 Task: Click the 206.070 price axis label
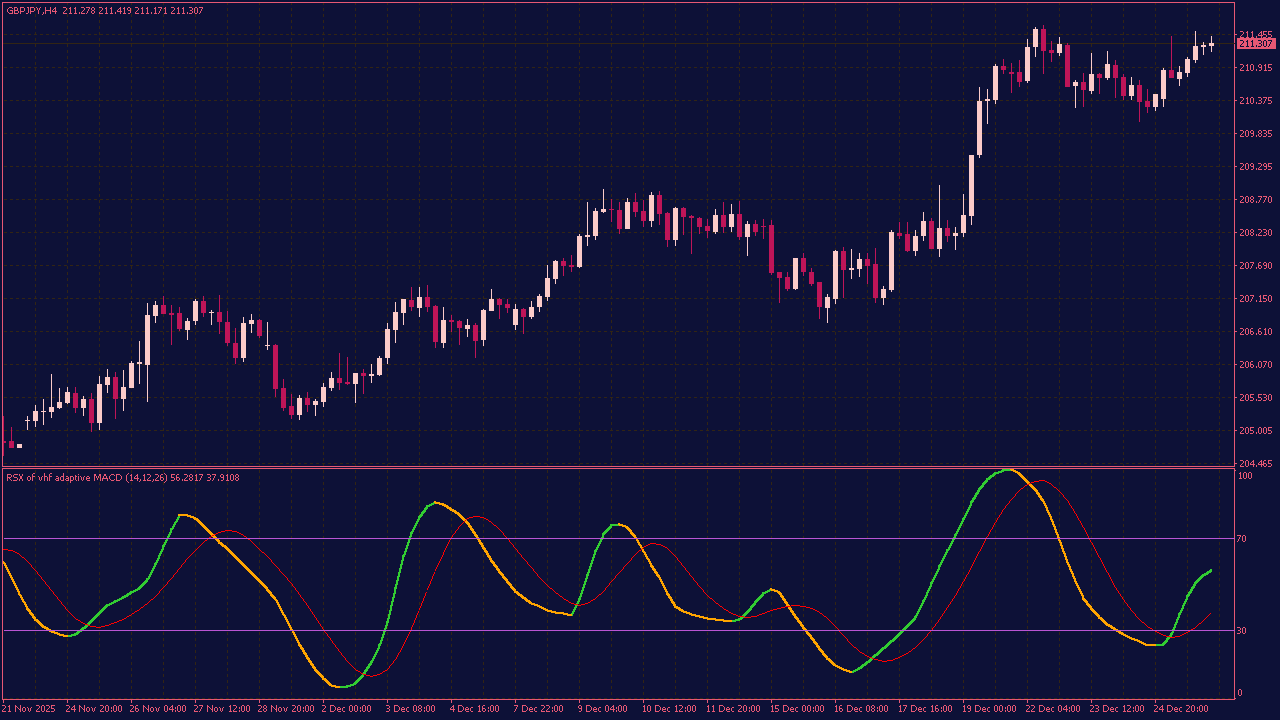point(1255,365)
